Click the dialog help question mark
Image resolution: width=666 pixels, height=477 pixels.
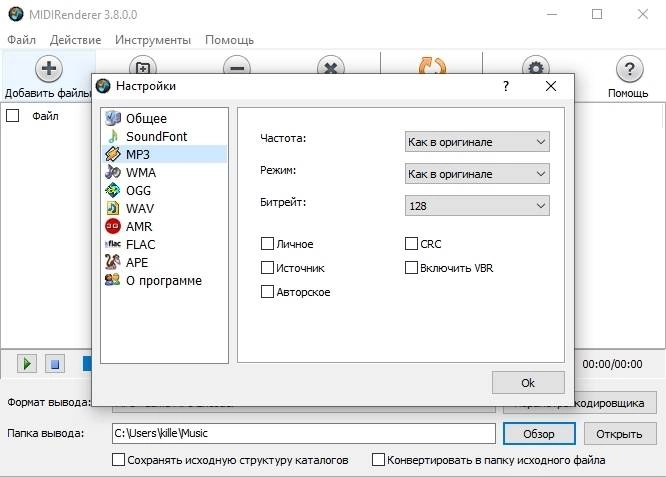(x=505, y=86)
